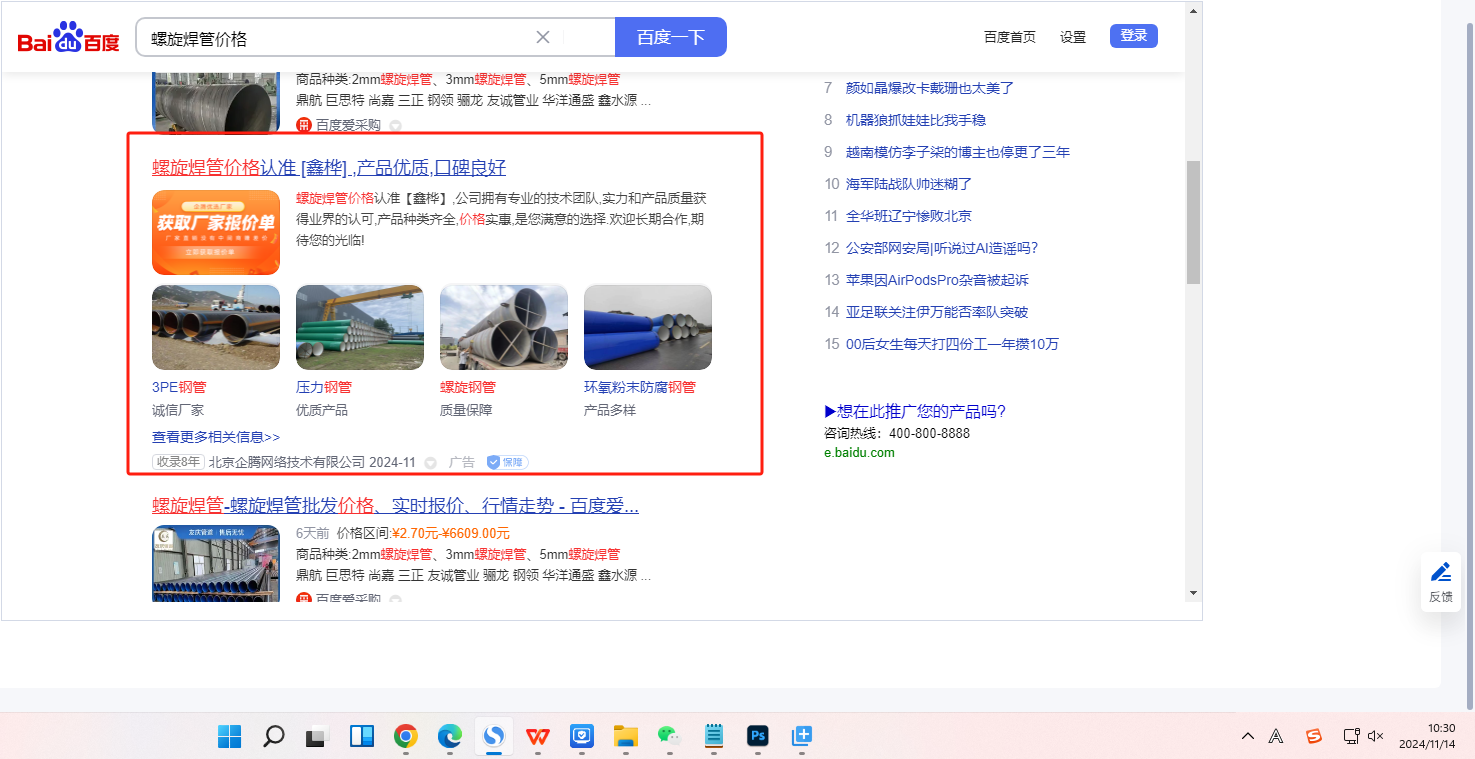Open dropdown arrow beside 北京企腾网络技术有限公司 2024-11

pyautogui.click(x=431, y=463)
